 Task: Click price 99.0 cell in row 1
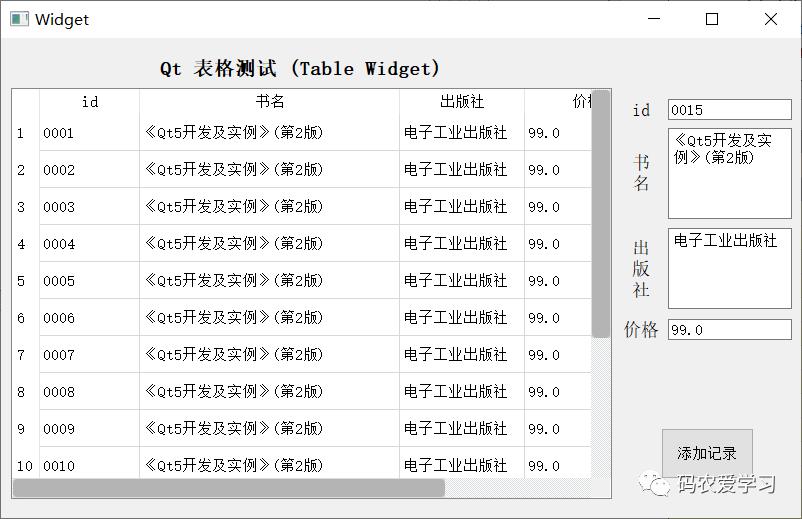coord(558,133)
